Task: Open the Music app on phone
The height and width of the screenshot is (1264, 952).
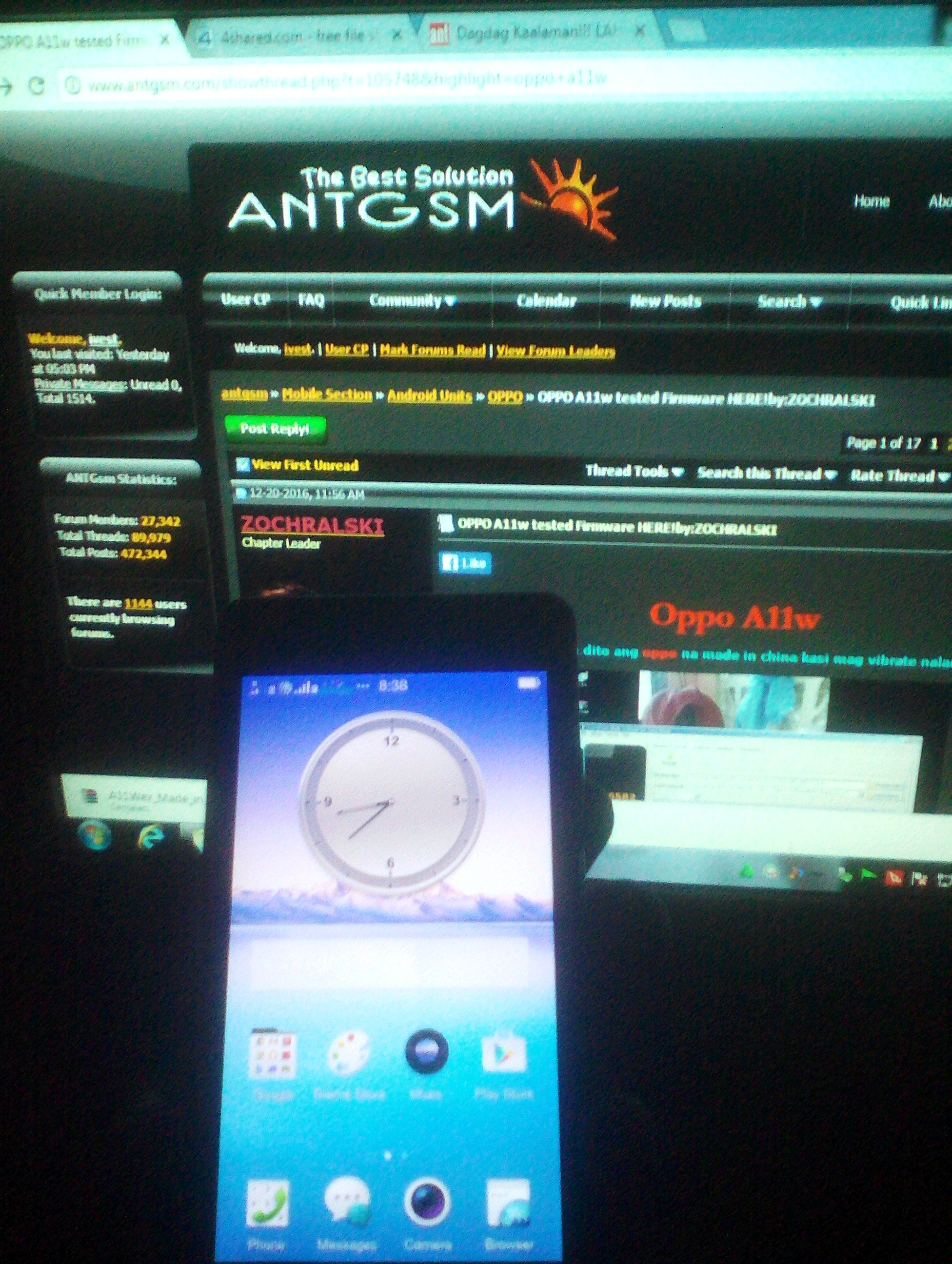Action: (x=426, y=1064)
